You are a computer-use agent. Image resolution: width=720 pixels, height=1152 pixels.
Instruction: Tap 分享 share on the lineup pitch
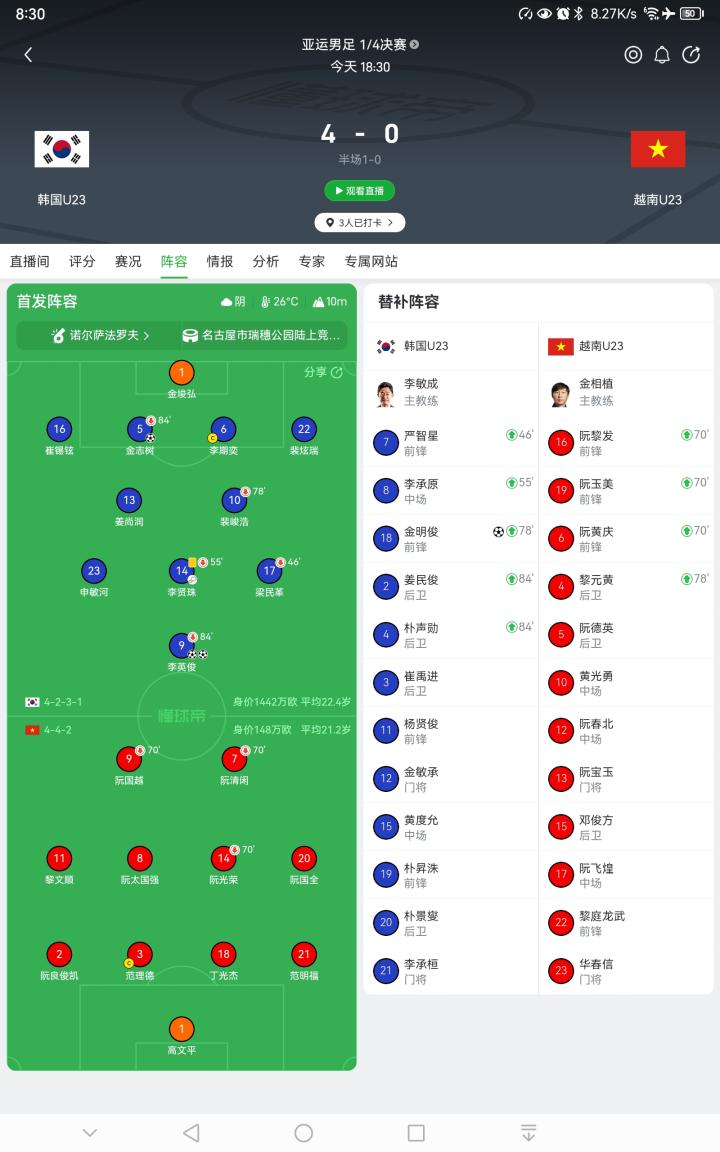click(x=323, y=372)
